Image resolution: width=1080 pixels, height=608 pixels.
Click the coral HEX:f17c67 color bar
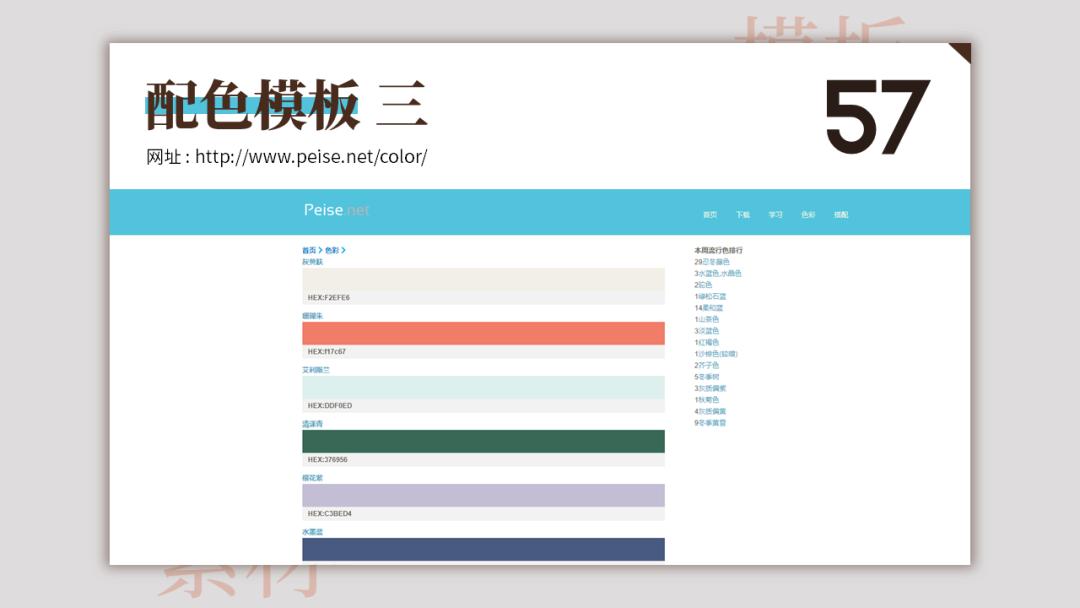[485, 332]
